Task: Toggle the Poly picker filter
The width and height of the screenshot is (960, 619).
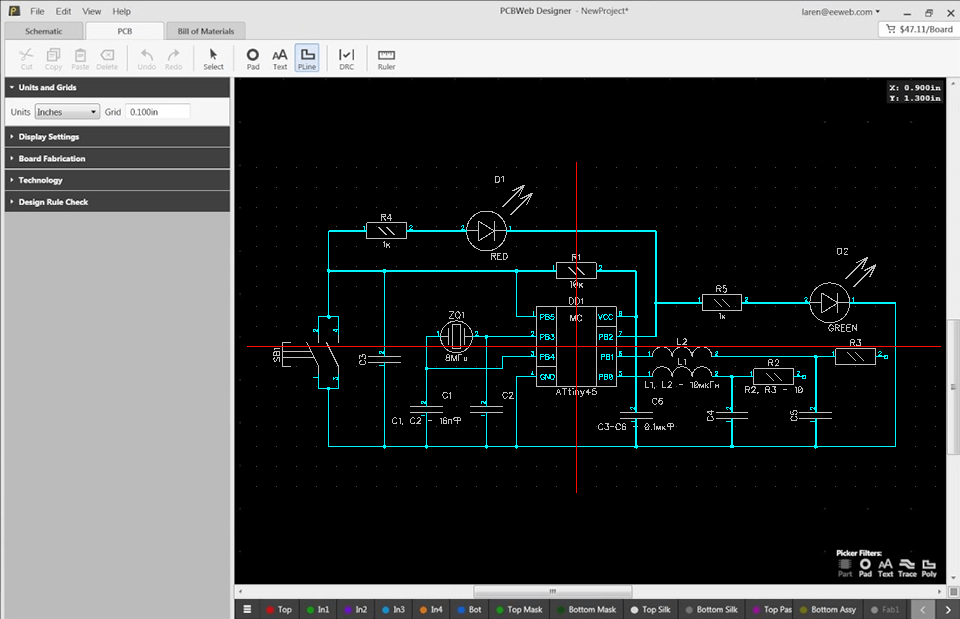Action: pyautogui.click(x=929, y=567)
